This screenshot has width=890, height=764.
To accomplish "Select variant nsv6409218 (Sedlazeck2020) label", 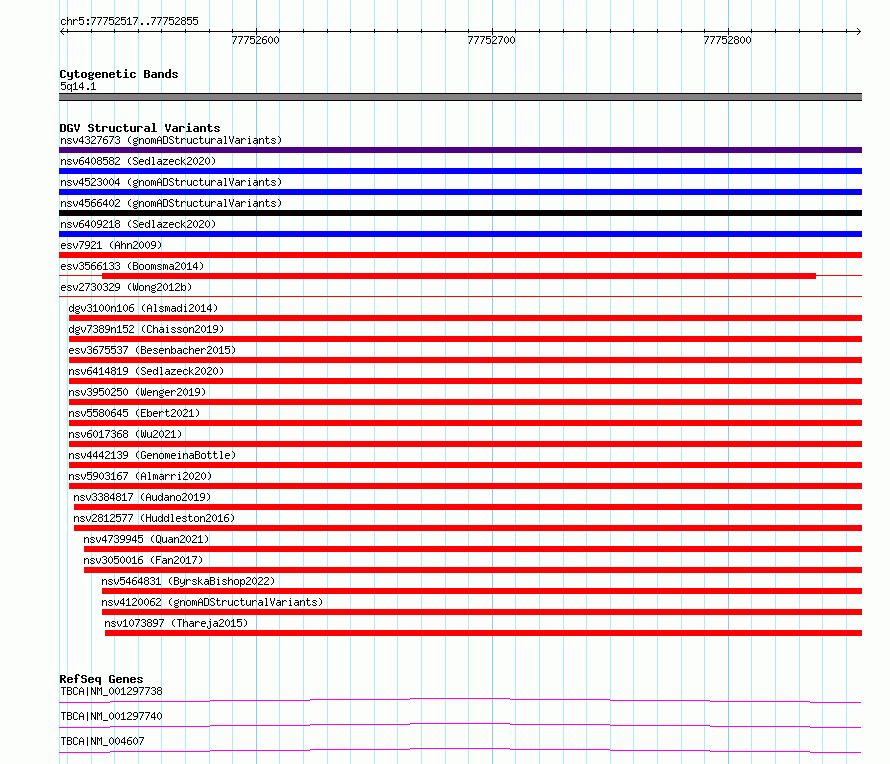I will click(138, 224).
